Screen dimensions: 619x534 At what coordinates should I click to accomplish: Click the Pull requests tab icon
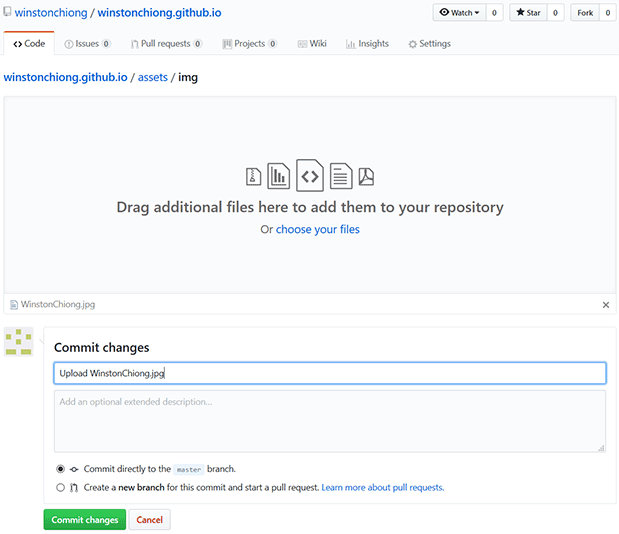click(135, 44)
